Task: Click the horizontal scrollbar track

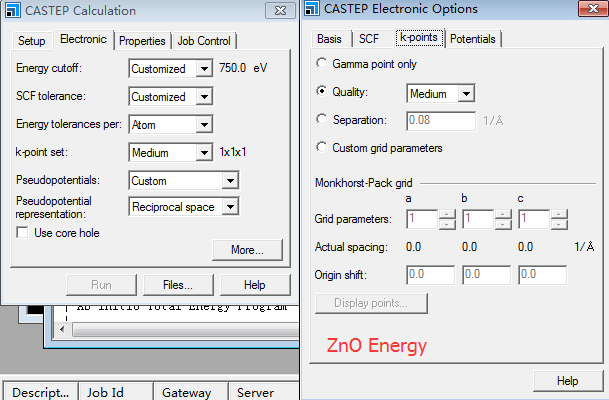Action: 186,330
